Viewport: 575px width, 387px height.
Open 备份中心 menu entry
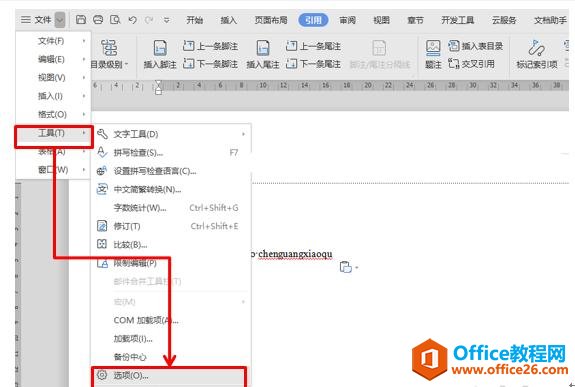[x=171, y=357]
